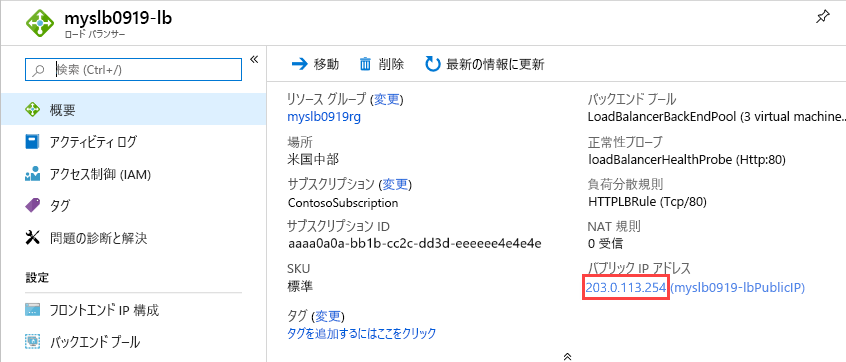This screenshot has height=362, width=846.
Task: Click 削除 toolbar button
Action: pyautogui.click(x=381, y=65)
